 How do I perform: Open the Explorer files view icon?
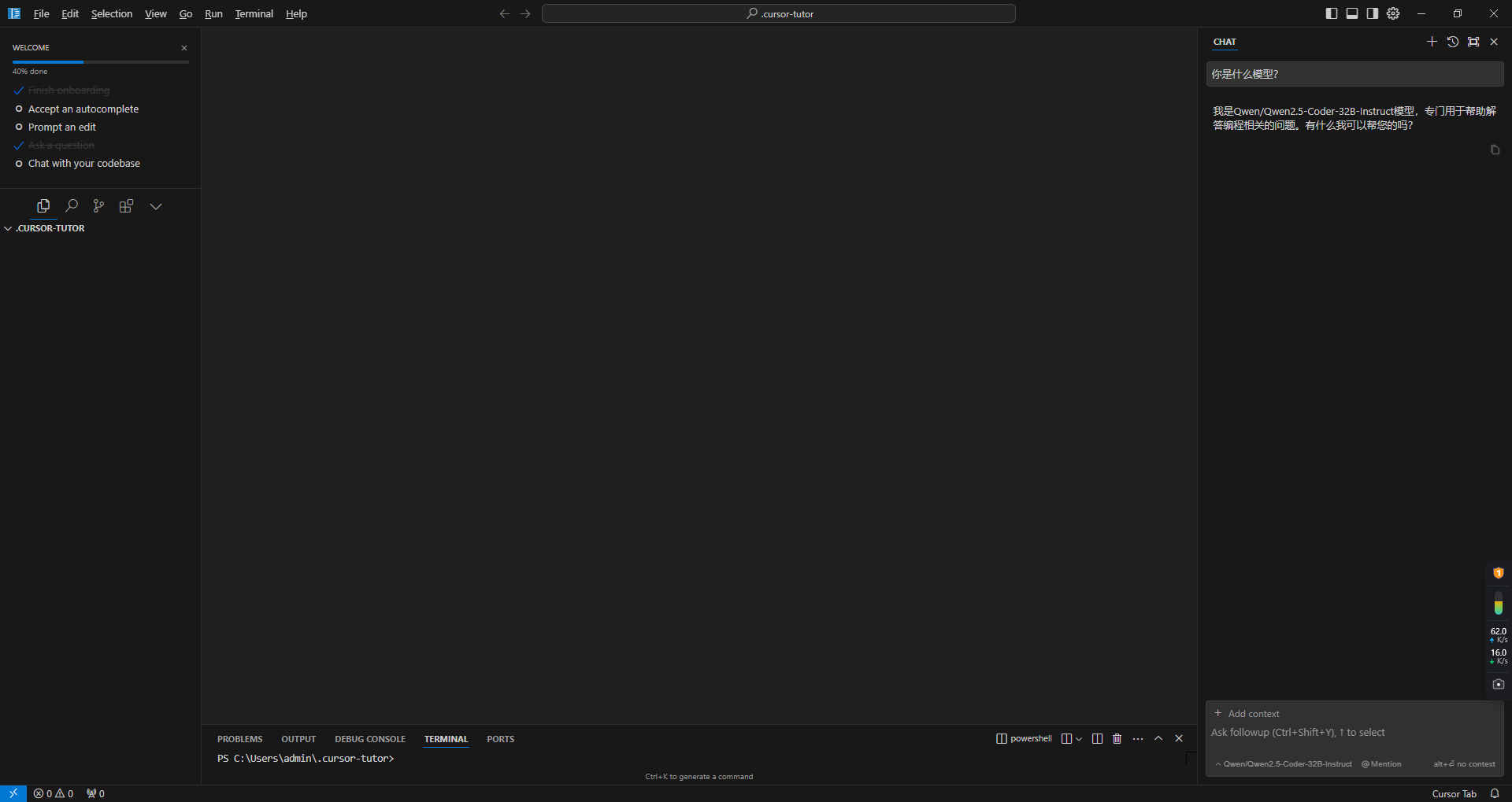[43, 206]
